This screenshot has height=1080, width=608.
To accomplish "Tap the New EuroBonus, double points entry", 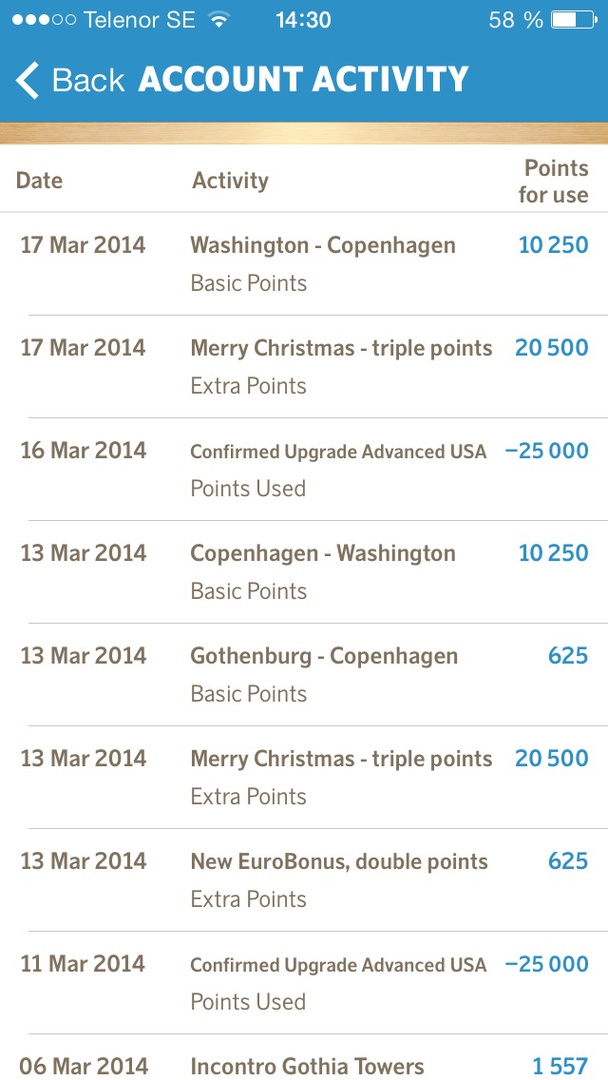I will (x=339, y=862).
